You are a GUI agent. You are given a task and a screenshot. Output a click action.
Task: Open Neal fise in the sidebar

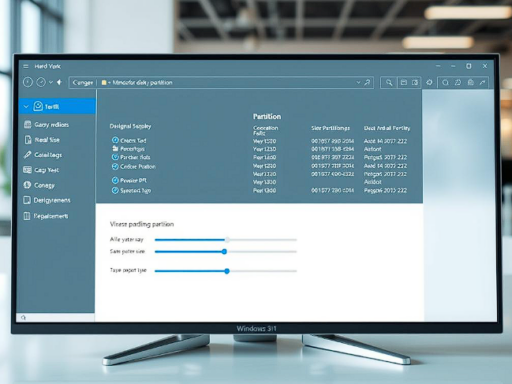point(47,140)
